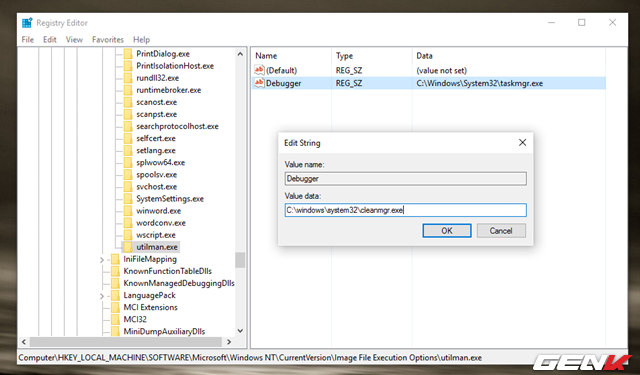
Task: Select the Debugger string value icon
Action: pos(259,83)
